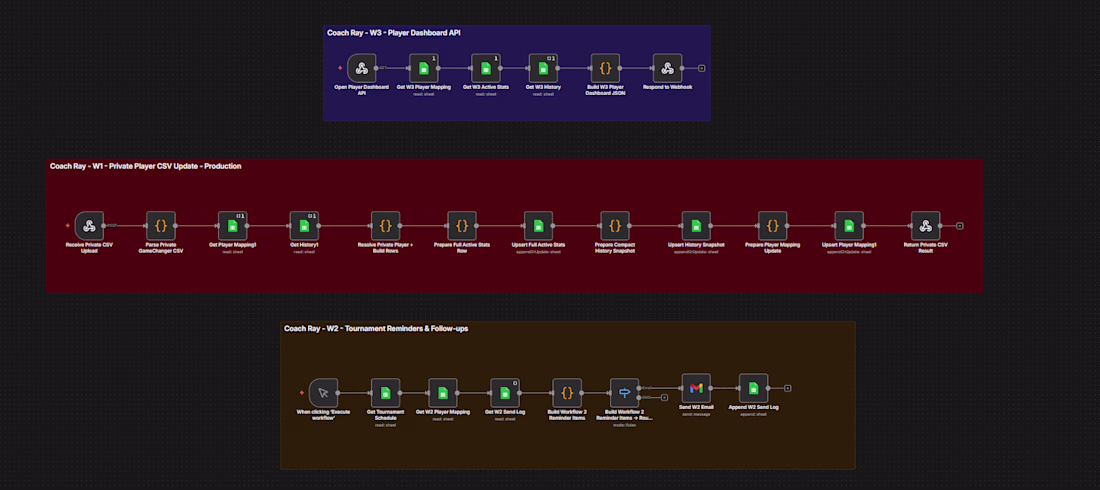Open the Prepare Player Mapping Update code node
1100x490 pixels.
point(772,225)
